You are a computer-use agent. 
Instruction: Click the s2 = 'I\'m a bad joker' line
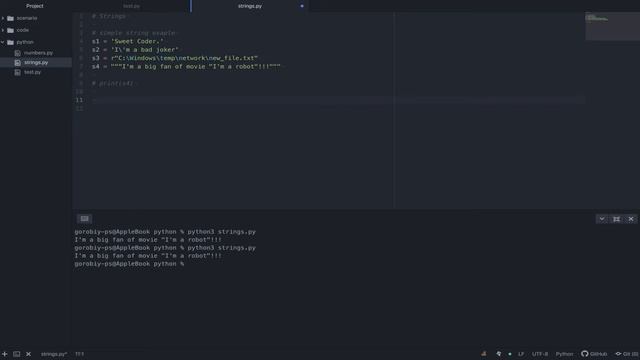pos(135,50)
